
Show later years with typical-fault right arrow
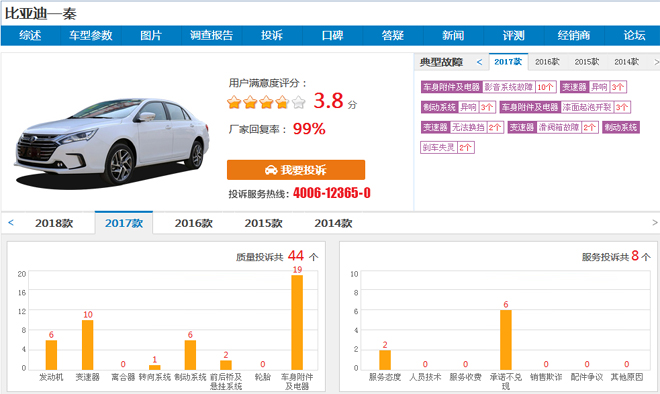(x=656, y=62)
